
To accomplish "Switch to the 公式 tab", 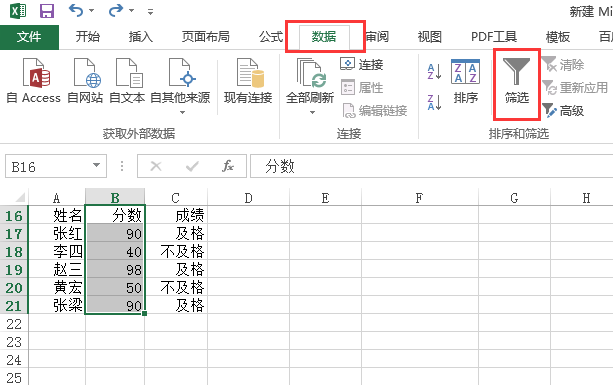I will pos(271,37).
